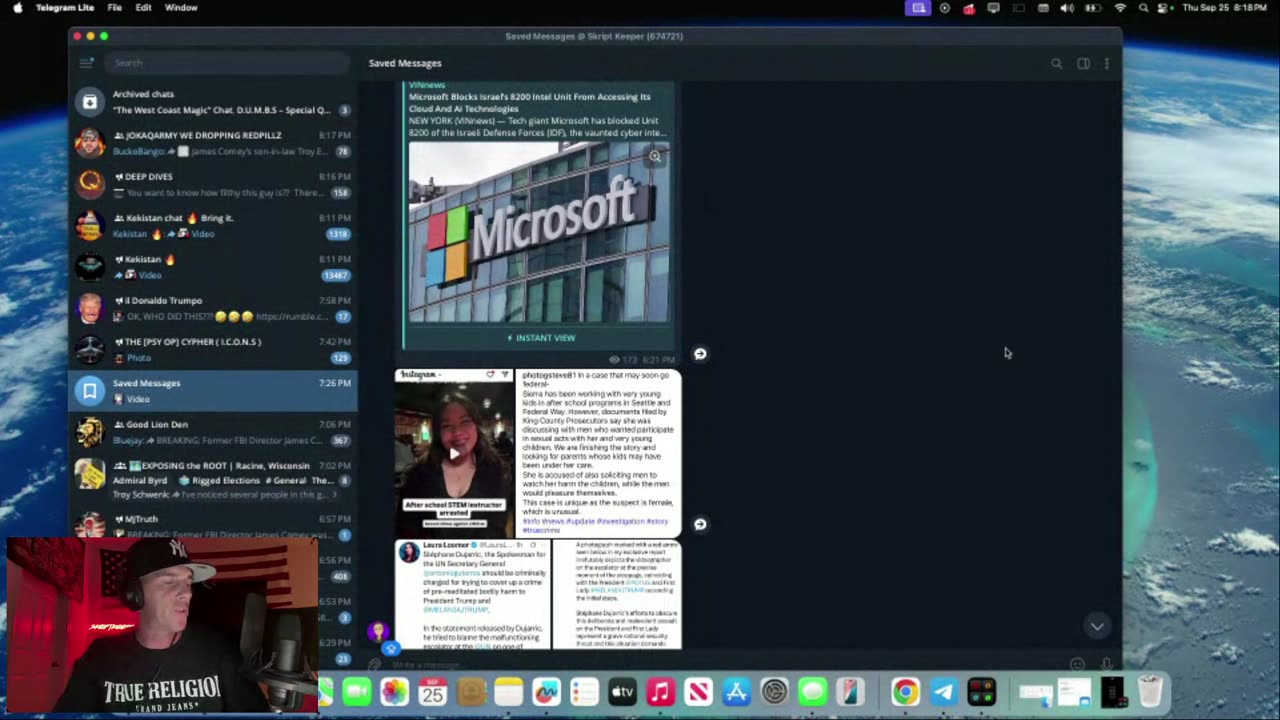This screenshot has height=720, width=1280.
Task: Open the Messages app in the Dock
Action: click(x=812, y=692)
